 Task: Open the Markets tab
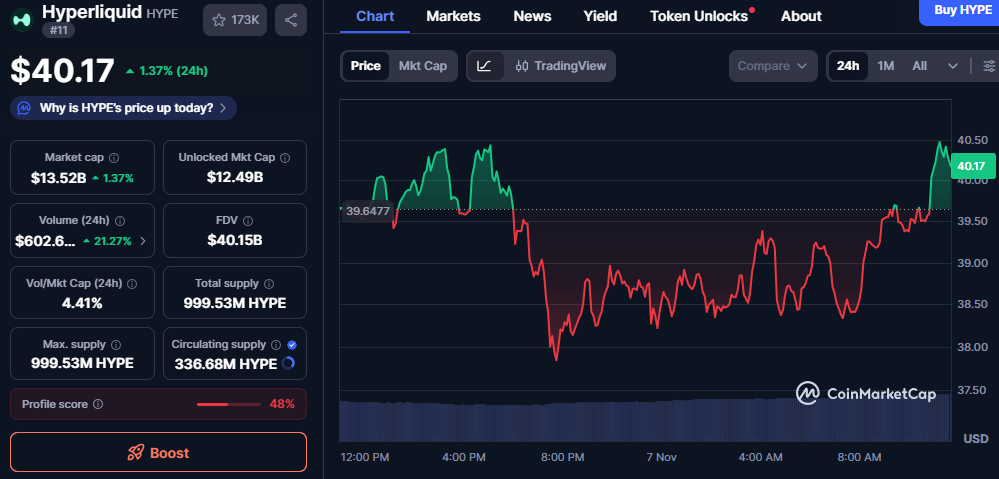pyautogui.click(x=453, y=16)
